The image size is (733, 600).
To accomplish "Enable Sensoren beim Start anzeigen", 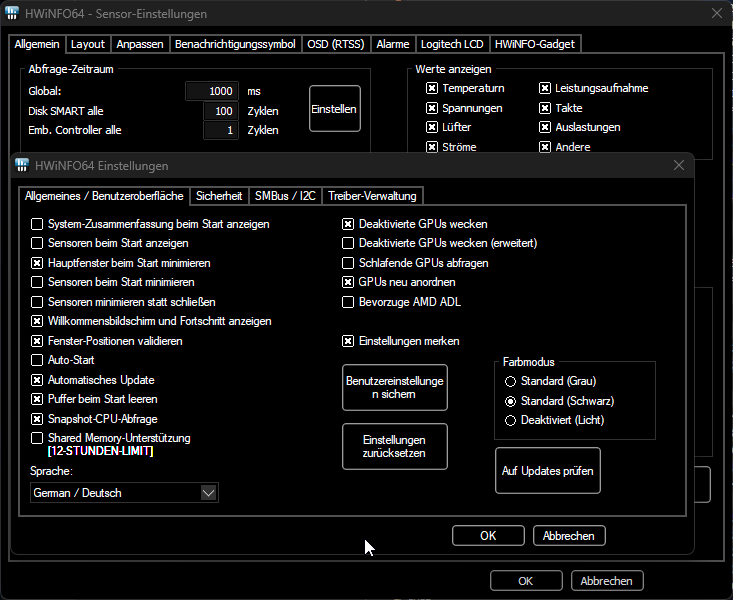I will 37,243.
